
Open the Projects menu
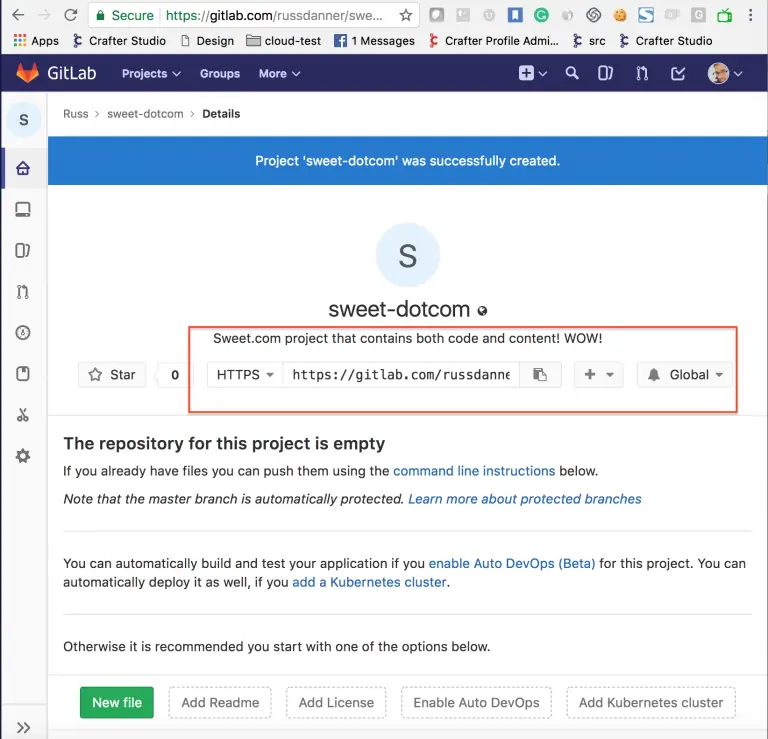click(151, 73)
